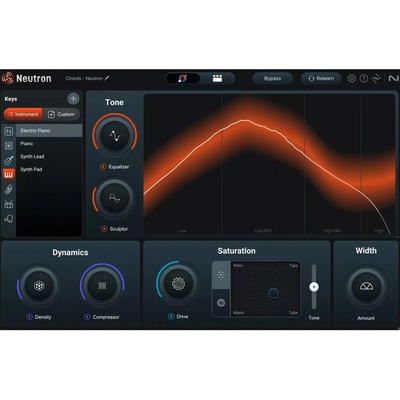Open settings gear icon
400x400 pixels.
[x=352, y=79]
